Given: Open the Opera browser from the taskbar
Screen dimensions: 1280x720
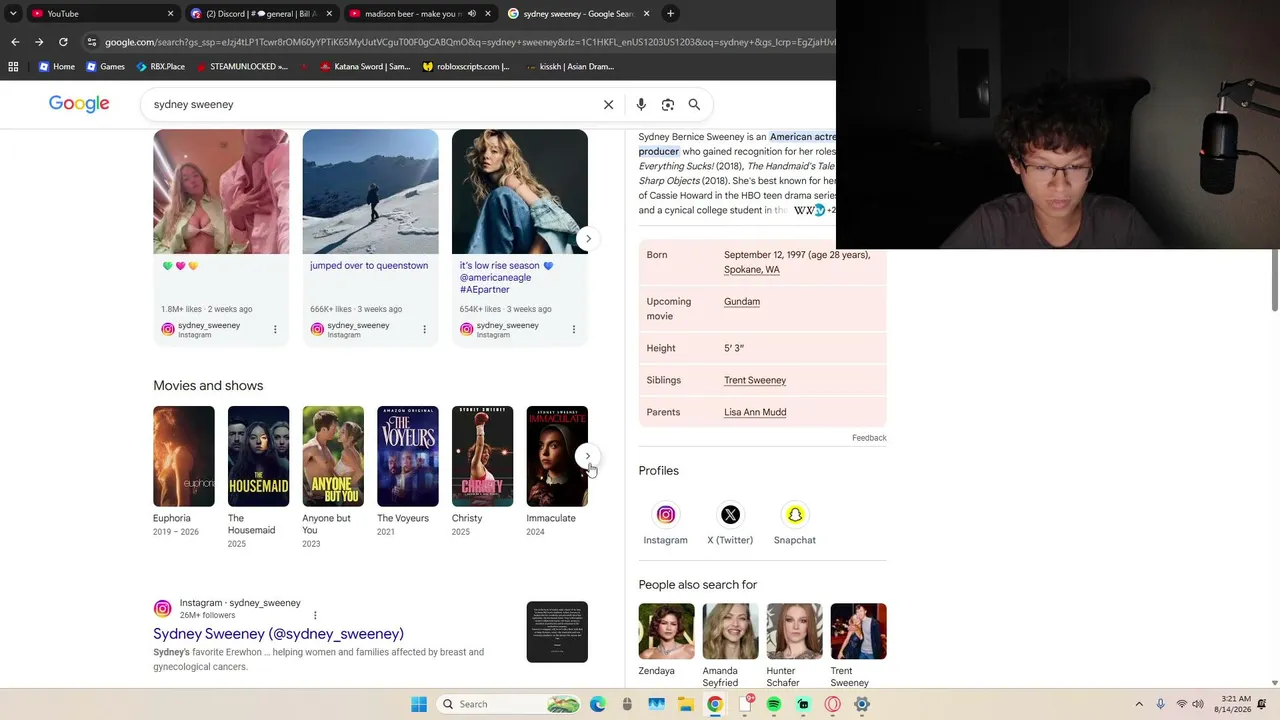Looking at the screenshot, I should tap(832, 704).
